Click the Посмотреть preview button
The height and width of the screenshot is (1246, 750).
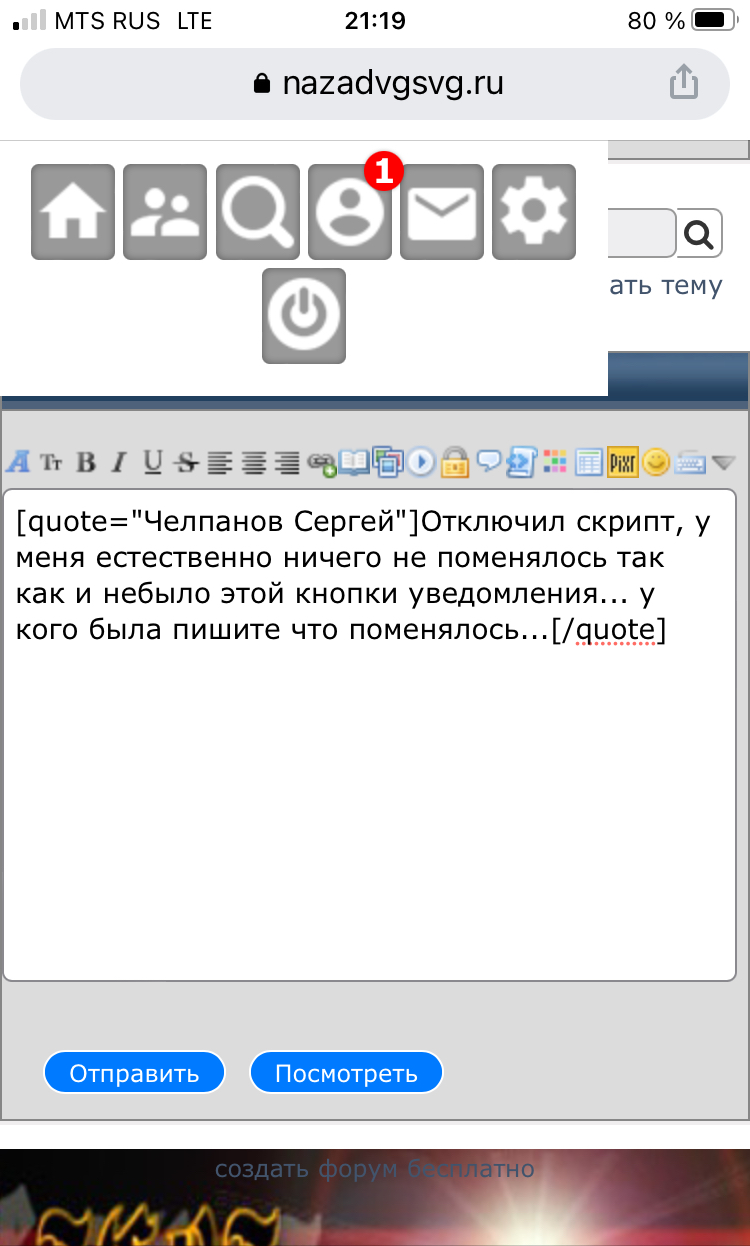346,1073
